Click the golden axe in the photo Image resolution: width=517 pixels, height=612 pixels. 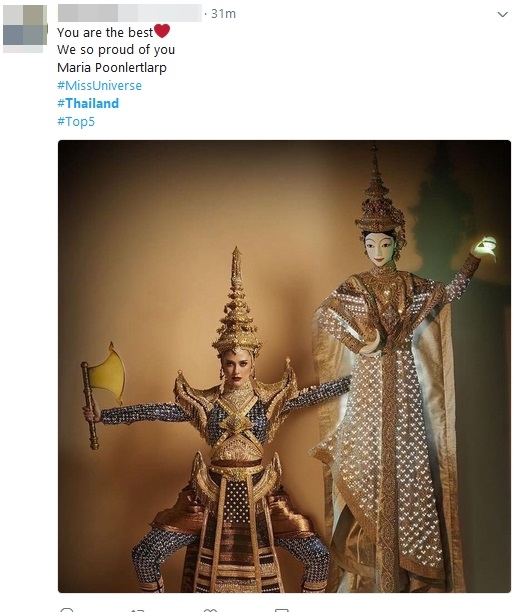click(102, 394)
